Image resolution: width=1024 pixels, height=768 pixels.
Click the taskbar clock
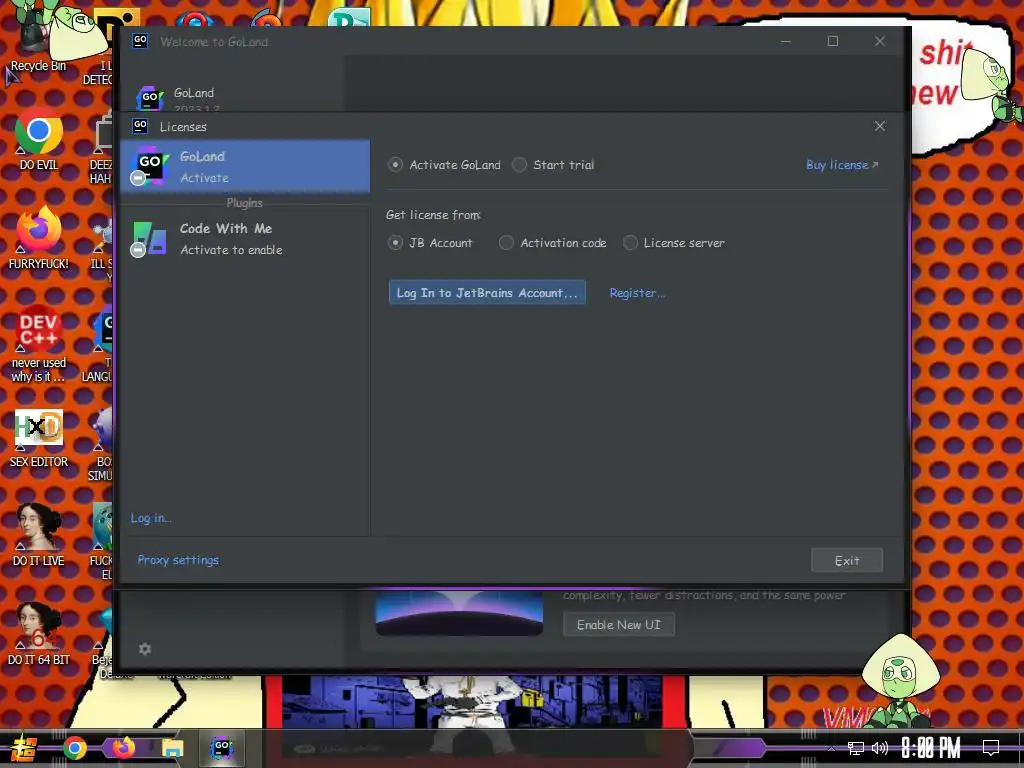click(931, 748)
